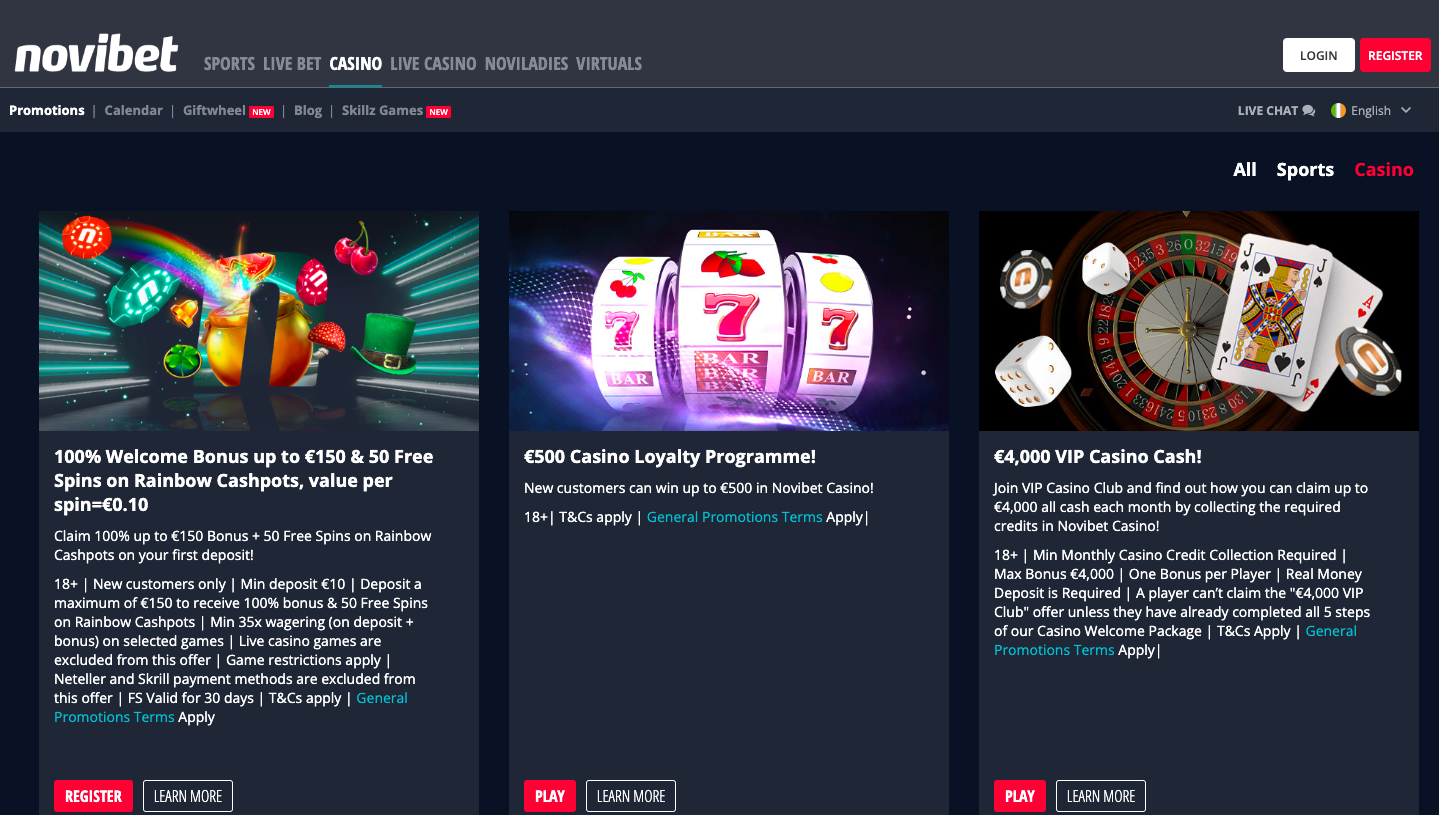This screenshot has height=815, width=1439.
Task: Click the Login button
Action: pos(1318,55)
